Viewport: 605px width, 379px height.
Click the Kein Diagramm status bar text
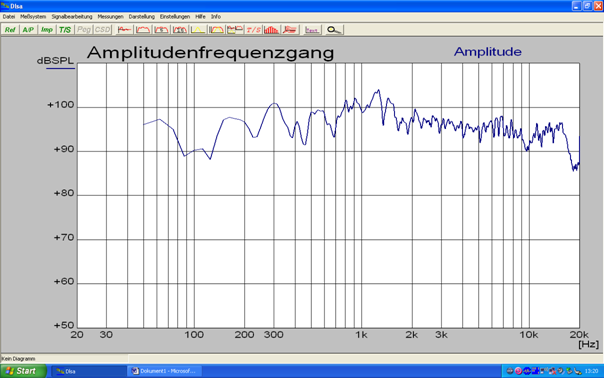coord(19,359)
